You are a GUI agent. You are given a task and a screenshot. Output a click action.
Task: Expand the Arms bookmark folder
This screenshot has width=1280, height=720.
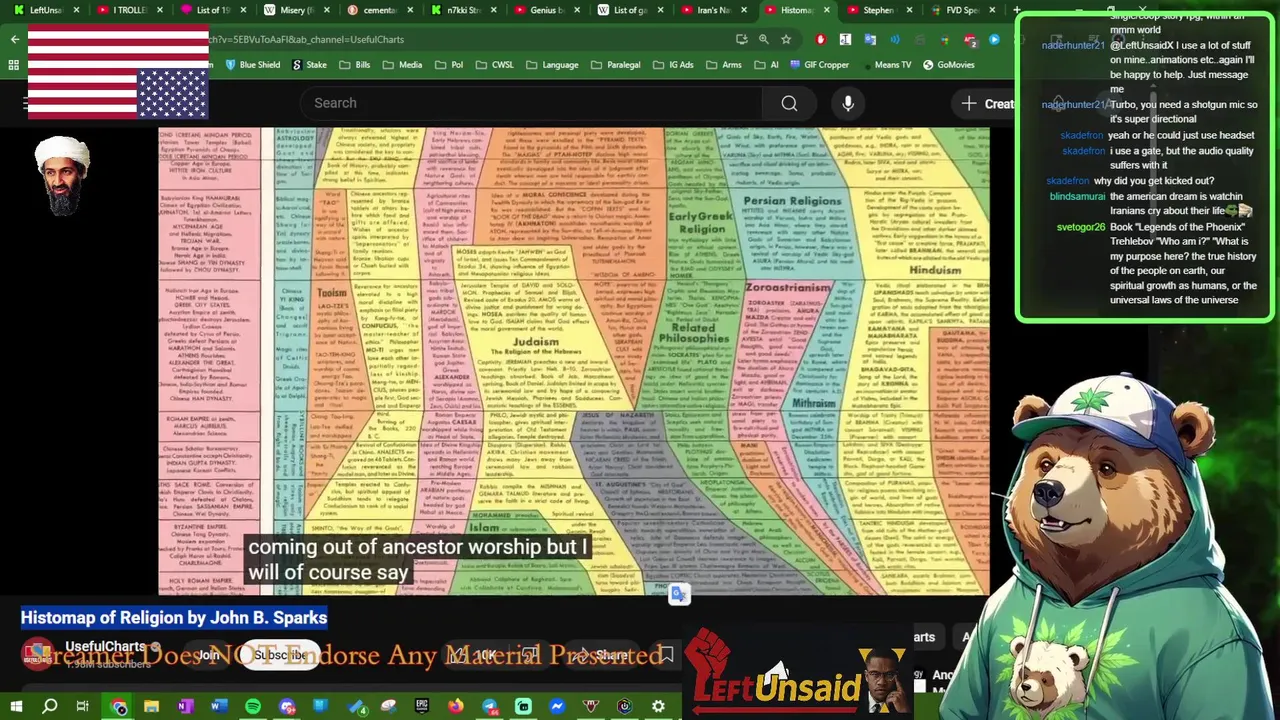(724, 65)
